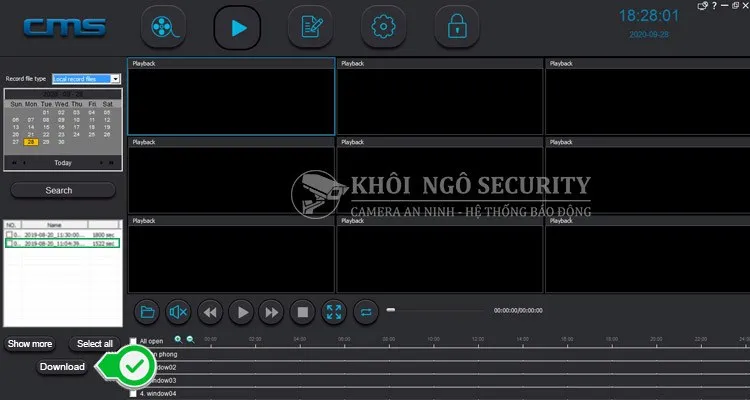Click the 22:00 timeline marker
The height and width of the screenshot is (400, 750).
701,339
